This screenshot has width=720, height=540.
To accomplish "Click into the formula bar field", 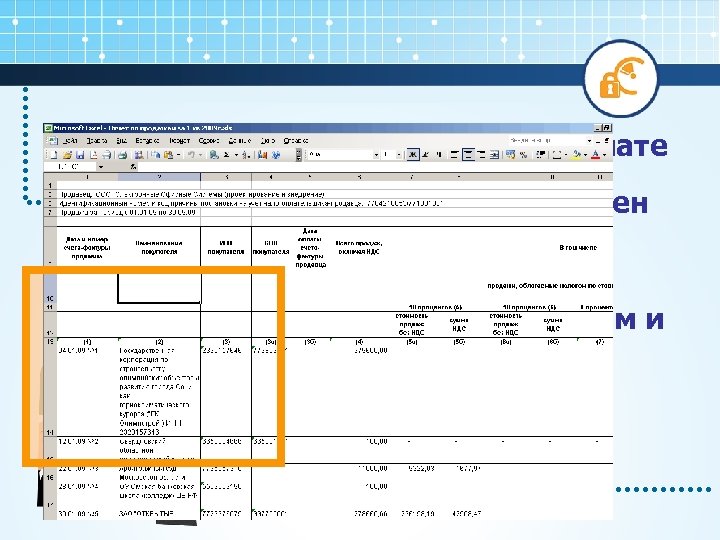I will 375,167.
